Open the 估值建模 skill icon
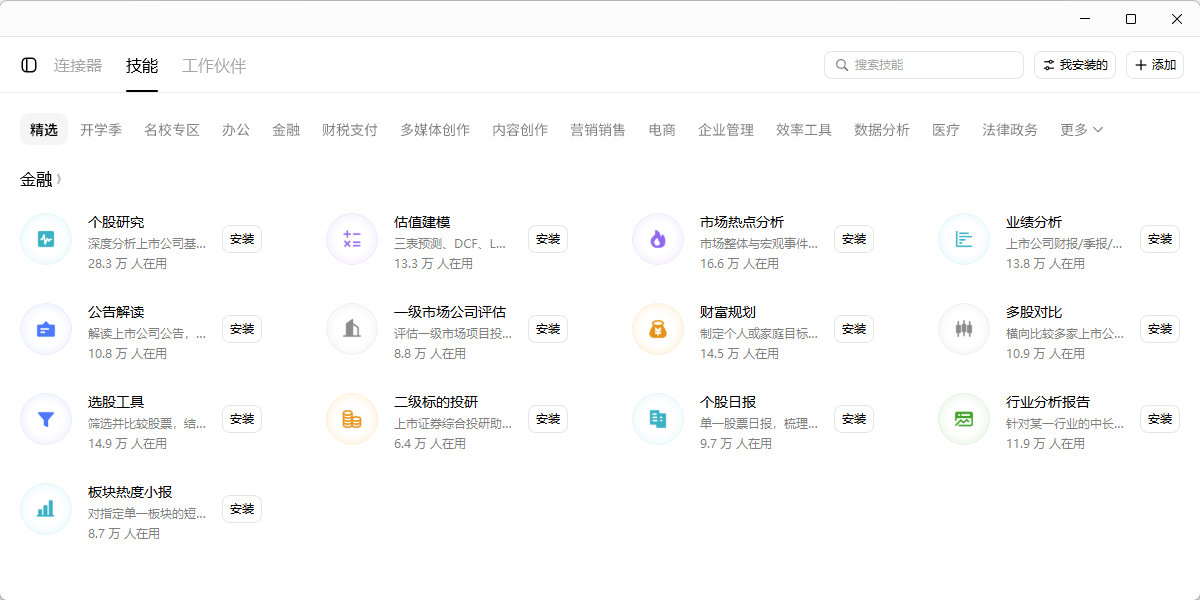This screenshot has width=1200, height=600. point(352,239)
